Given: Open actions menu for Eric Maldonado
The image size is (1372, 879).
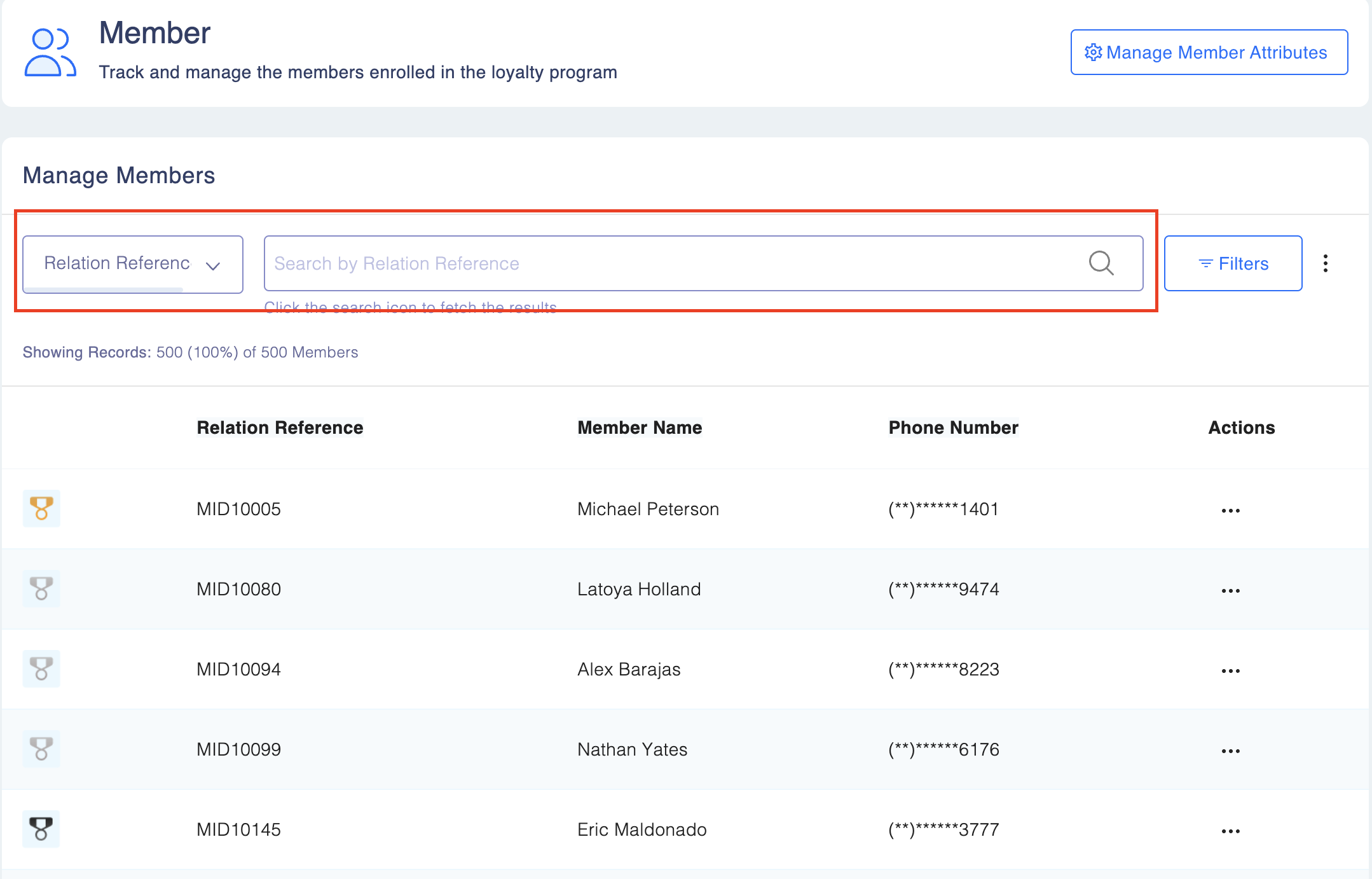Looking at the screenshot, I should coord(1230,831).
